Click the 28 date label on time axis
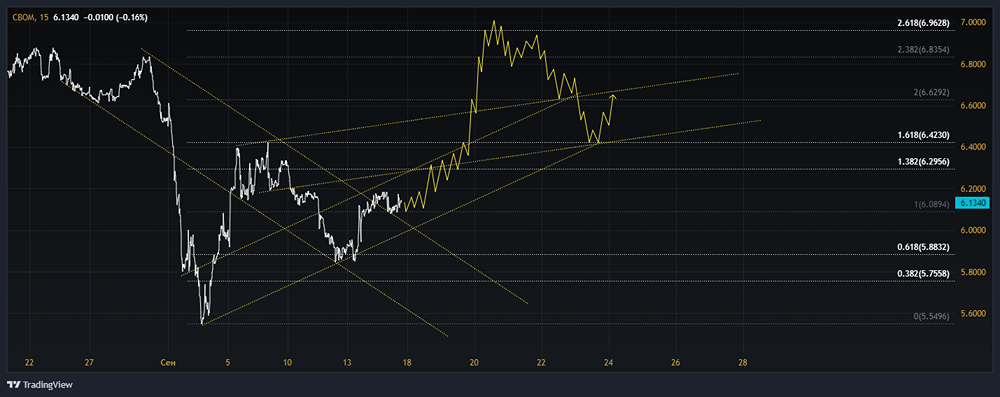The width and height of the screenshot is (1000, 397). [x=743, y=363]
